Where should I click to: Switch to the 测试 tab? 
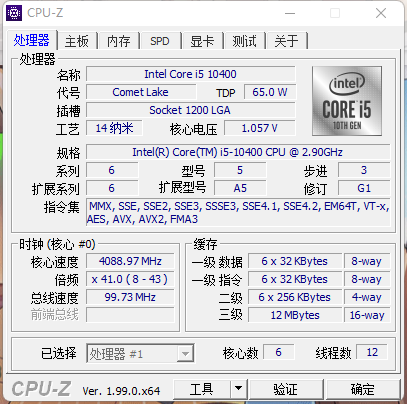244,41
